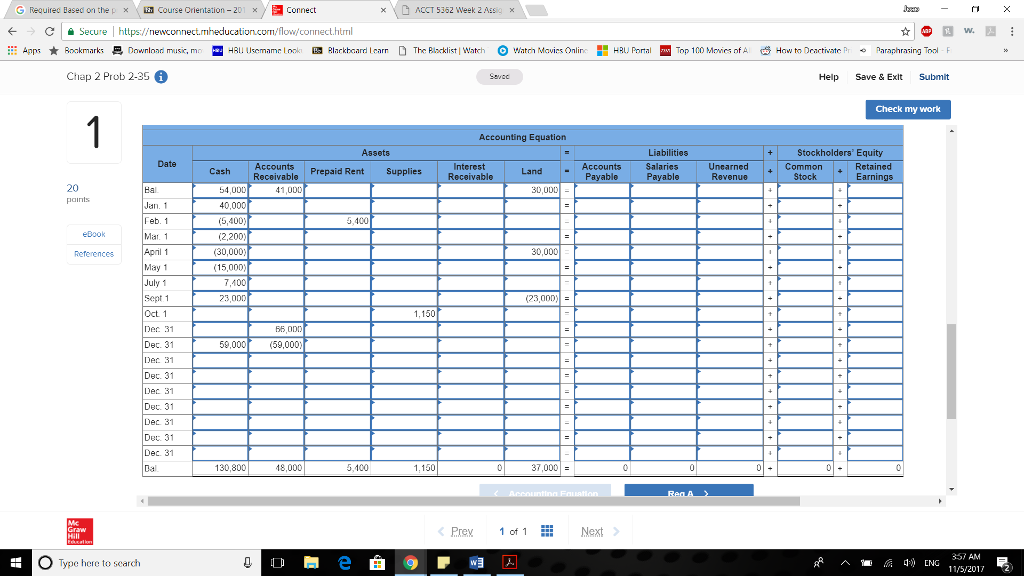Image resolution: width=1024 pixels, height=576 pixels.
Task: Open Paraphrasing Tool bookmark
Action: click(906, 50)
